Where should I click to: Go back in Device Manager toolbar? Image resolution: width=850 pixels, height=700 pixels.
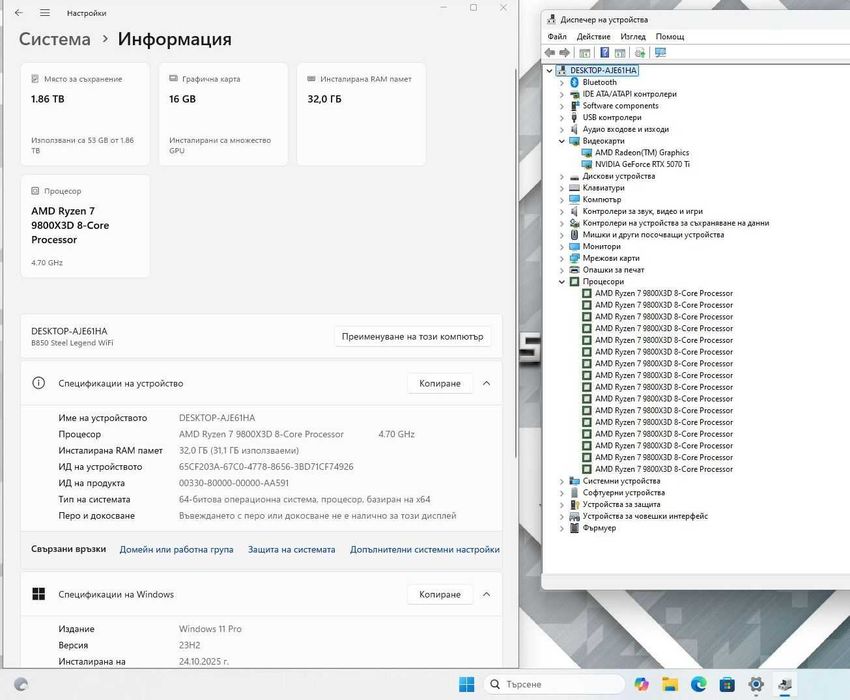click(x=550, y=53)
